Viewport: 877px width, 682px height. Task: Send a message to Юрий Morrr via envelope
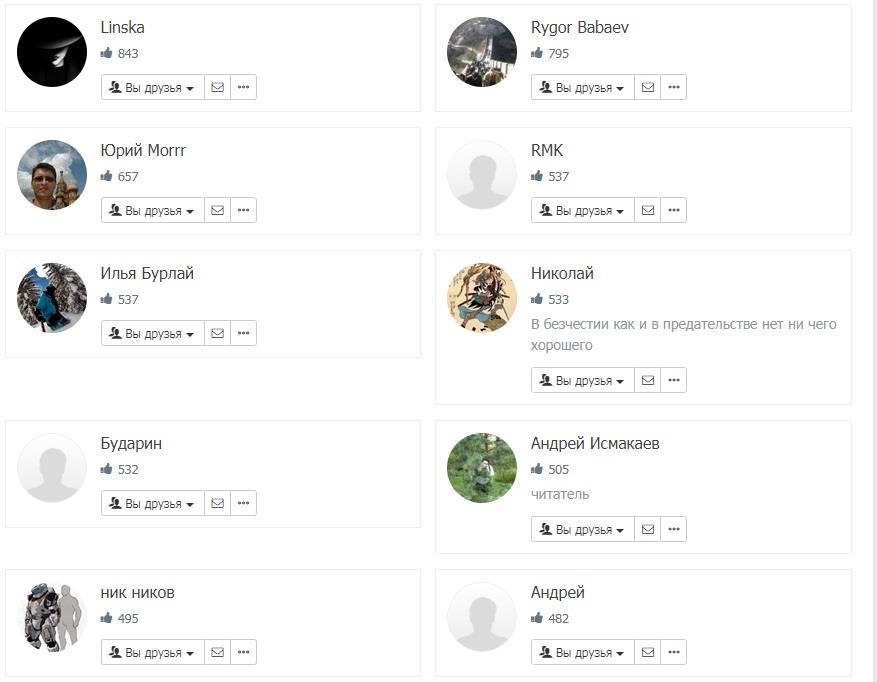(217, 210)
